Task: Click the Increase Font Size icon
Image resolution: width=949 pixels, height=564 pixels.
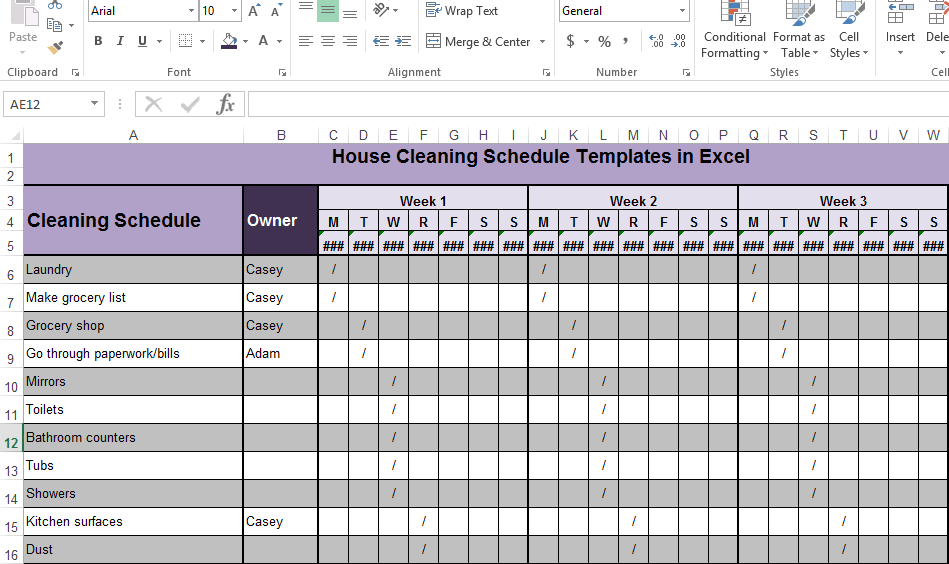Action: point(254,11)
